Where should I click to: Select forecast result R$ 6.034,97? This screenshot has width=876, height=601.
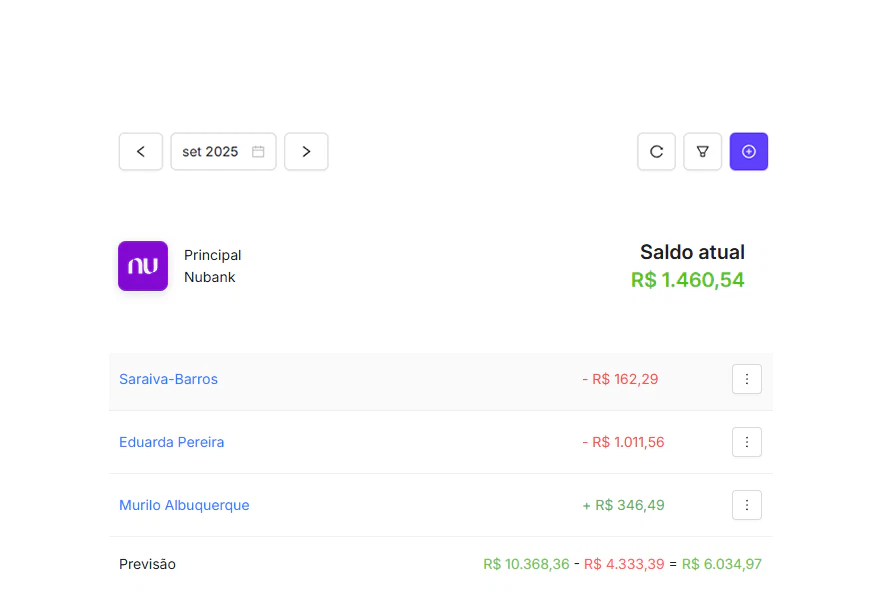coord(722,565)
